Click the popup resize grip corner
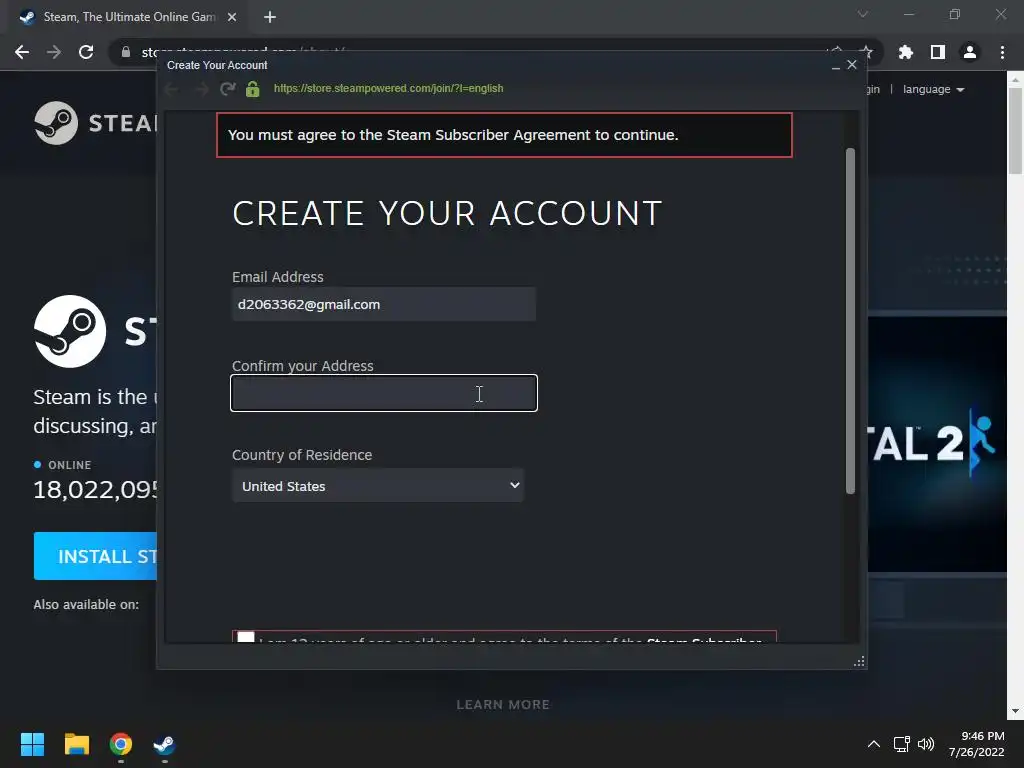The width and height of the screenshot is (1024, 768). [x=859, y=662]
